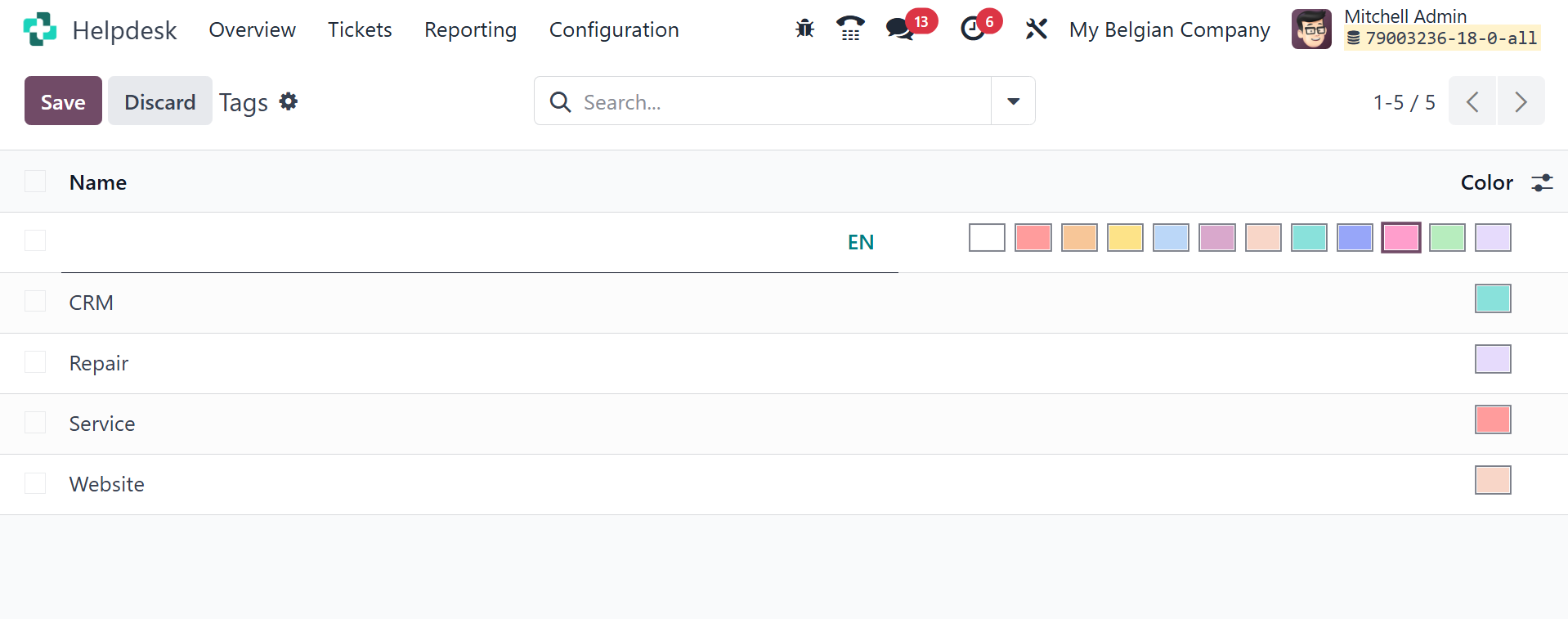Open the VoIP phone dialer icon
The height and width of the screenshot is (619, 1568).
coord(850,29)
